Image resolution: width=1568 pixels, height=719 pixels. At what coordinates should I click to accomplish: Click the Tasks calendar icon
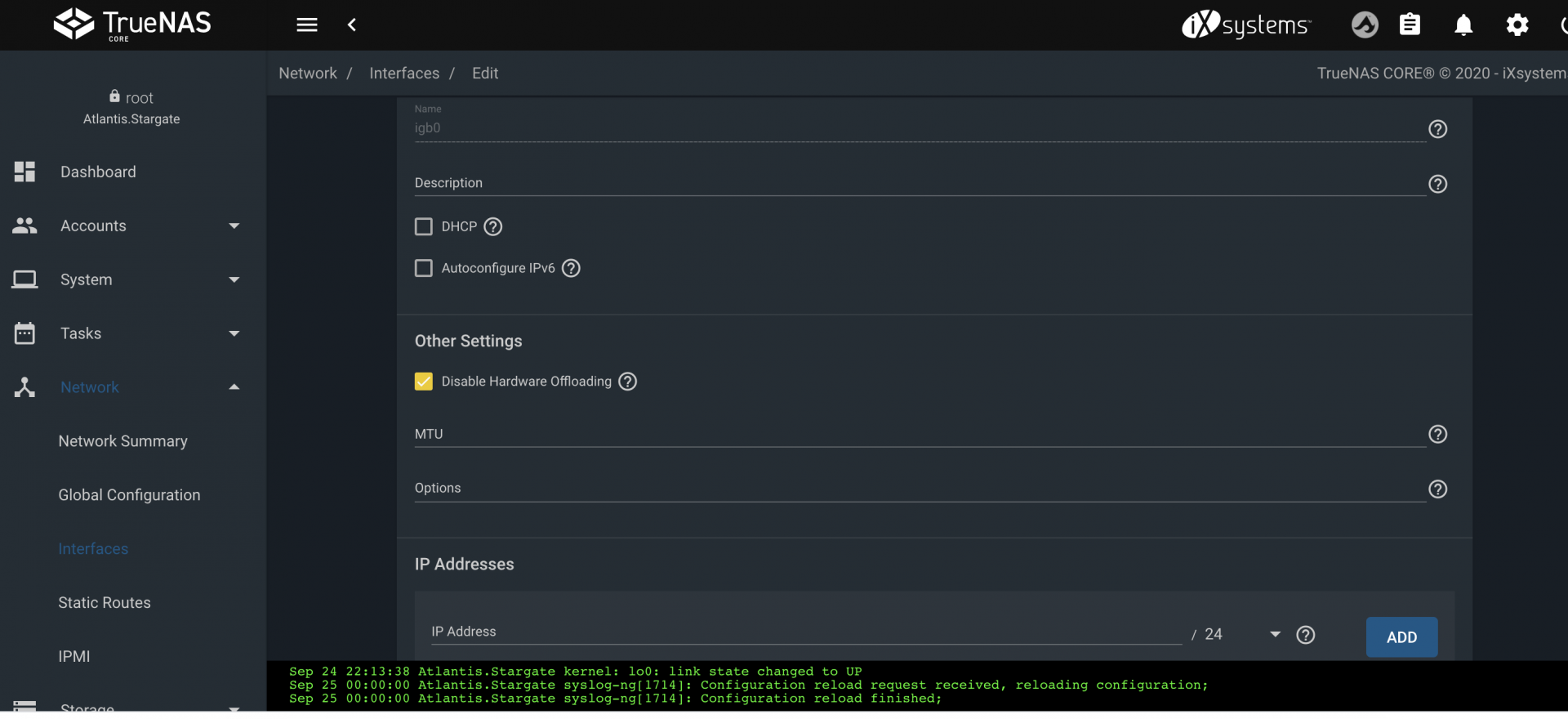click(x=24, y=333)
